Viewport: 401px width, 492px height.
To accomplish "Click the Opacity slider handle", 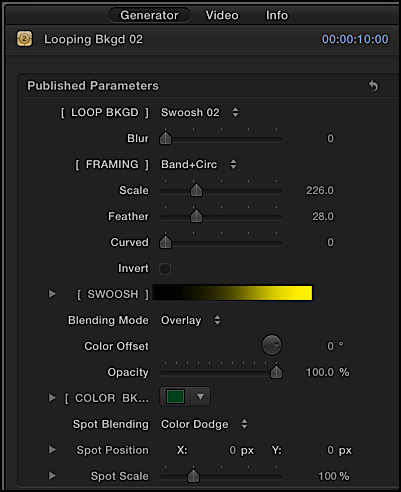I will 276,372.
